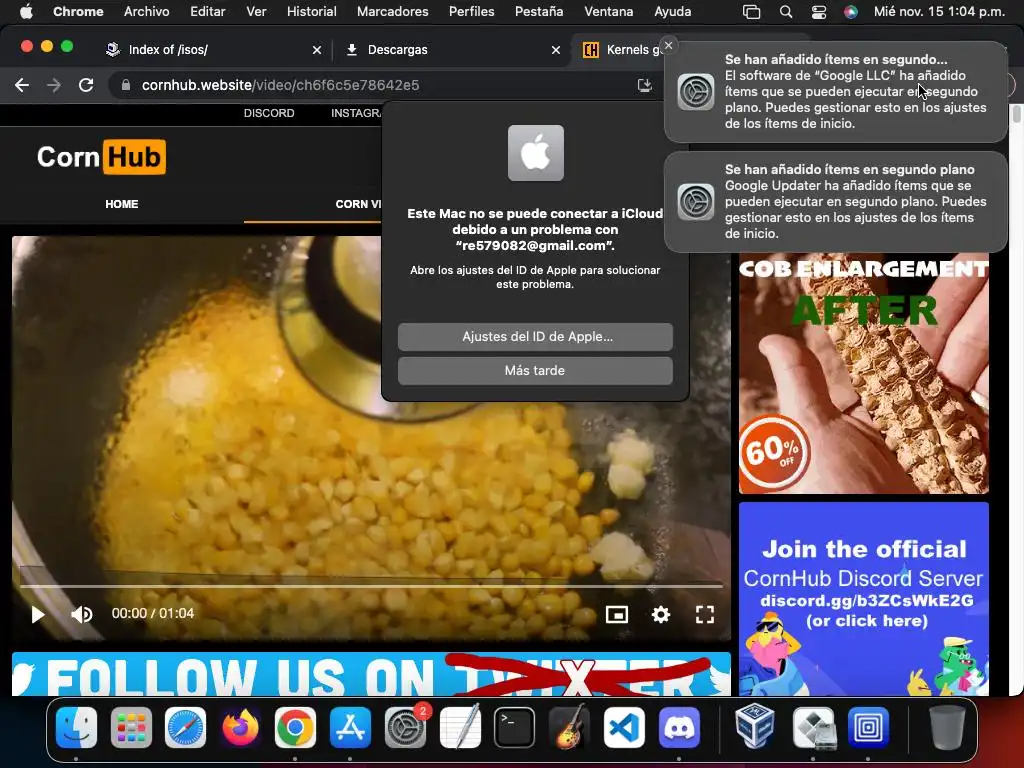
Task: Open TextEdit from the Dock
Action: tap(460, 727)
